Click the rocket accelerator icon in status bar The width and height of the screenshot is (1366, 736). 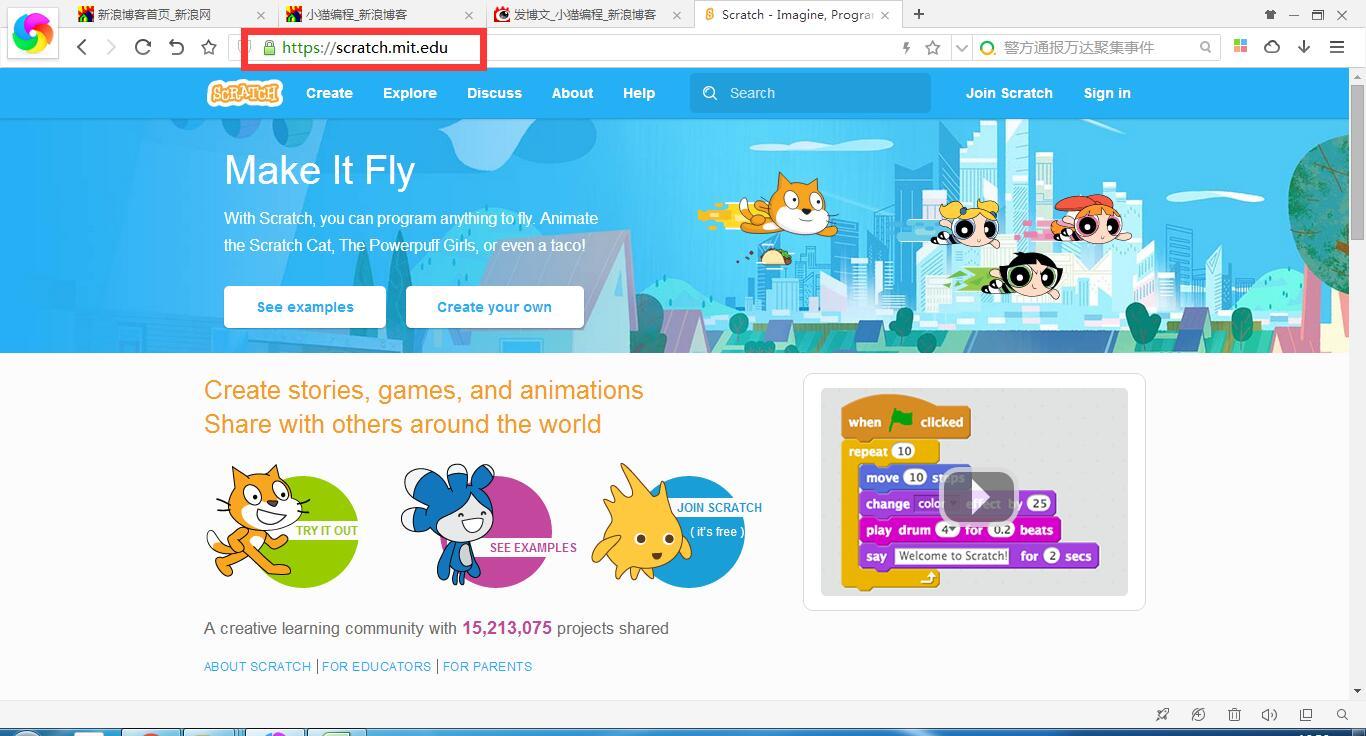1162,714
